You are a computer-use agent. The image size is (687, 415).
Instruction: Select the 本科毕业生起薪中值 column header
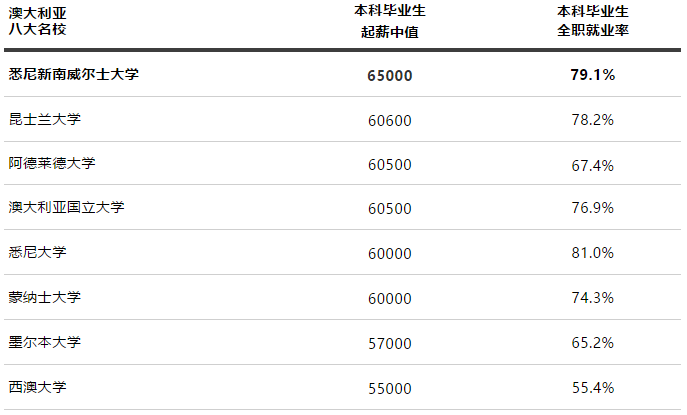pyautogui.click(x=389, y=21)
